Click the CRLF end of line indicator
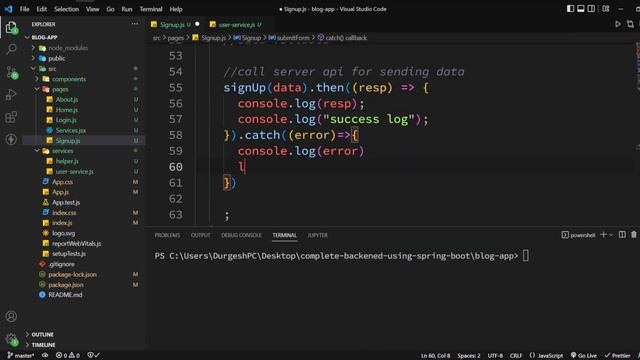 tap(516, 356)
